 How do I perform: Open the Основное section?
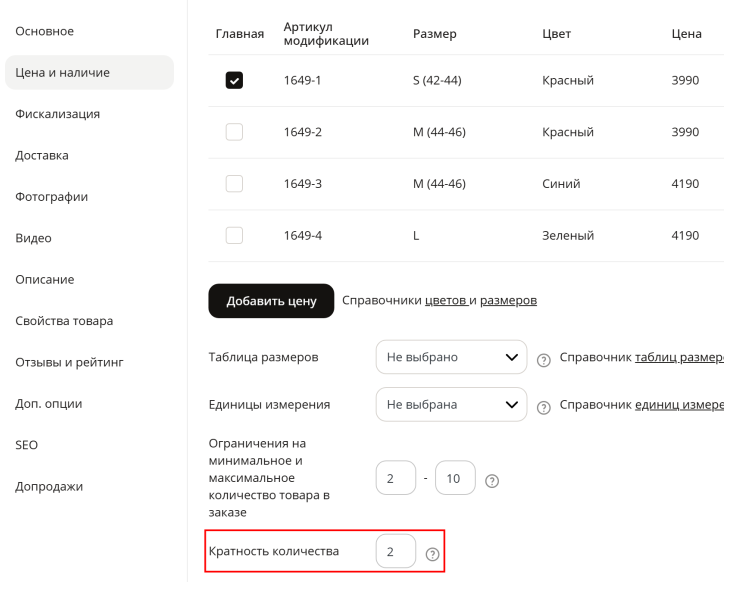click(44, 31)
